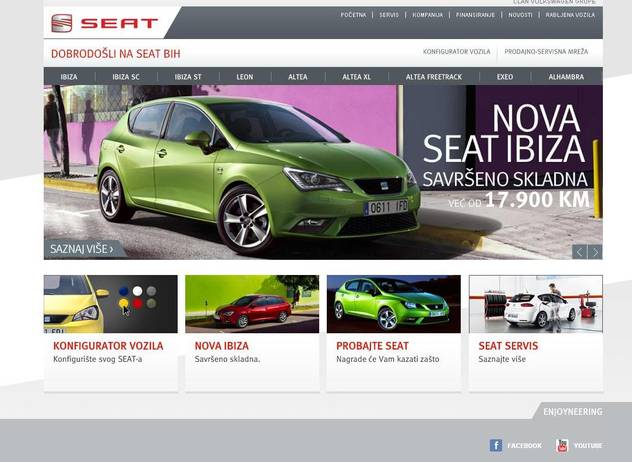
Task: Open the Facebook icon in footer
Action: click(x=496, y=445)
